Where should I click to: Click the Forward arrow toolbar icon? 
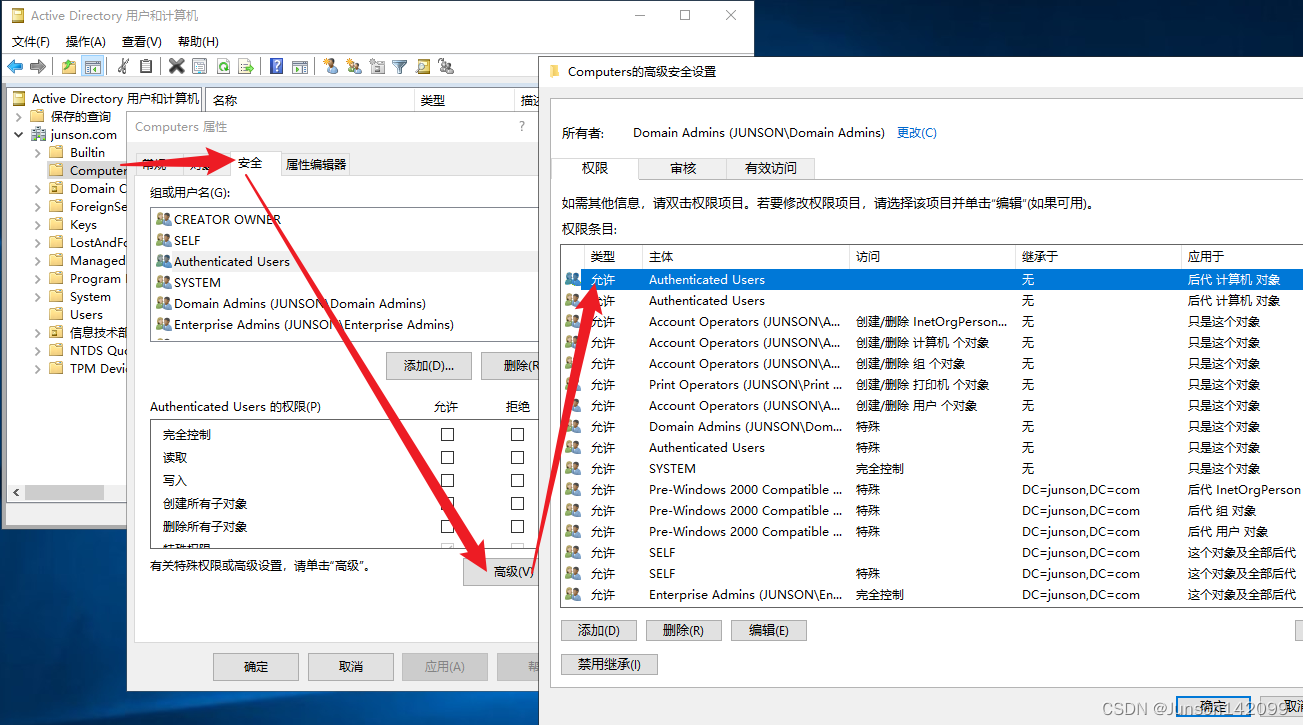click(x=38, y=66)
